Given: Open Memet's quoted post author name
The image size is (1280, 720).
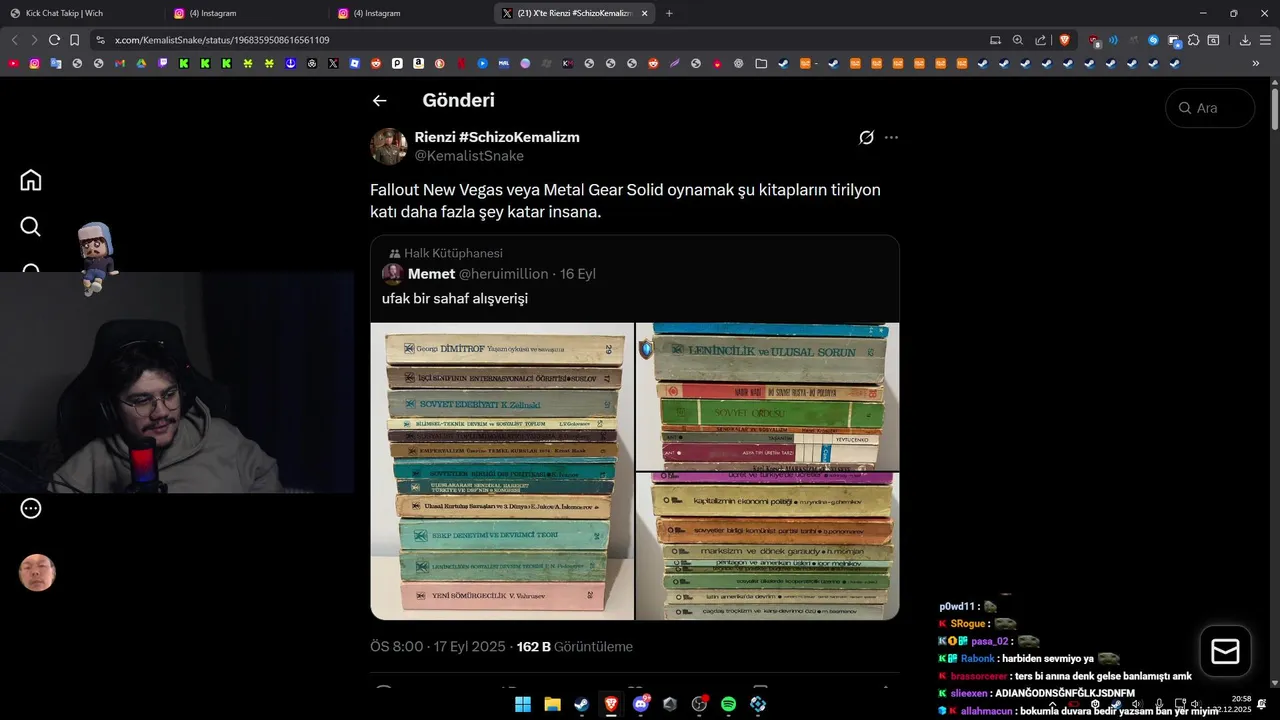Looking at the screenshot, I should pos(431,274).
